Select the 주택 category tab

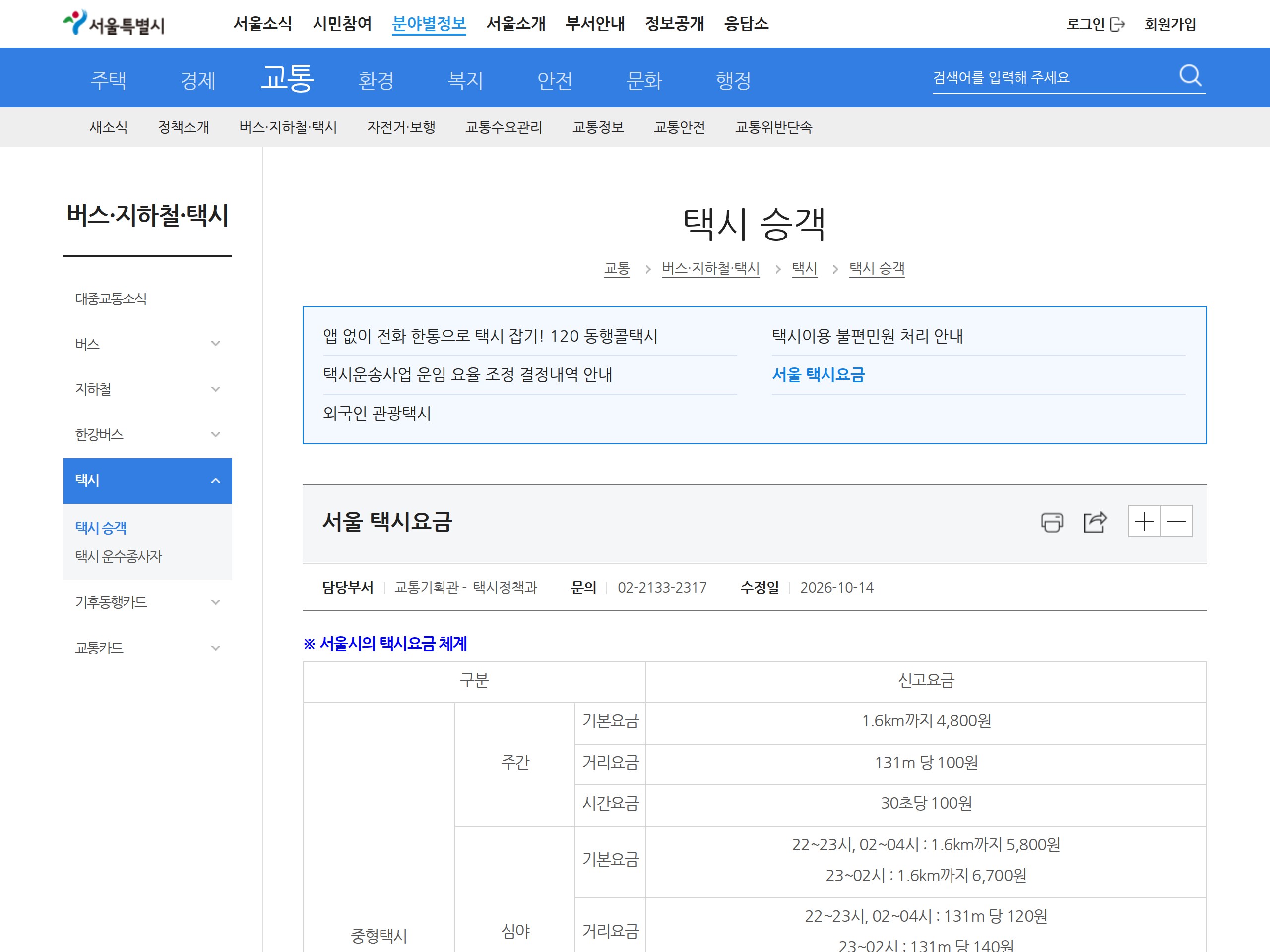(x=109, y=80)
